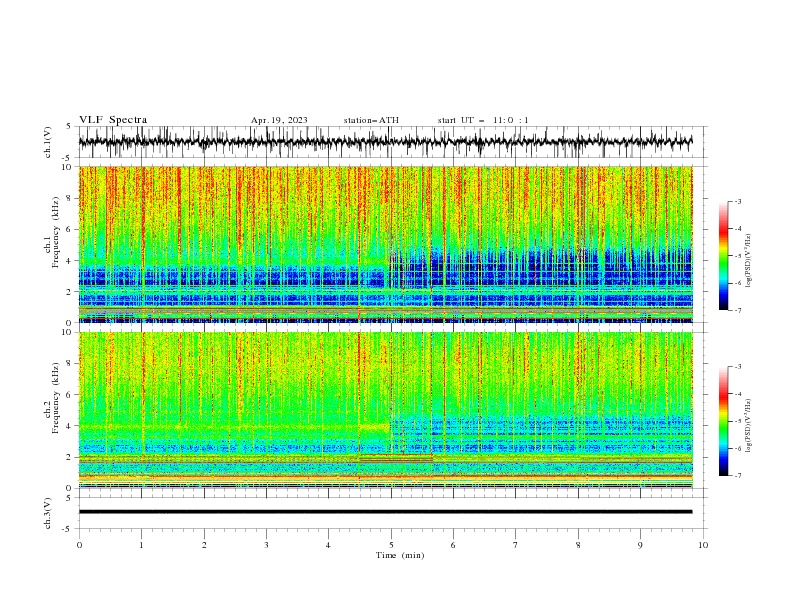Click the ch.1 "Frequency (kHz)" axis label

(56, 232)
